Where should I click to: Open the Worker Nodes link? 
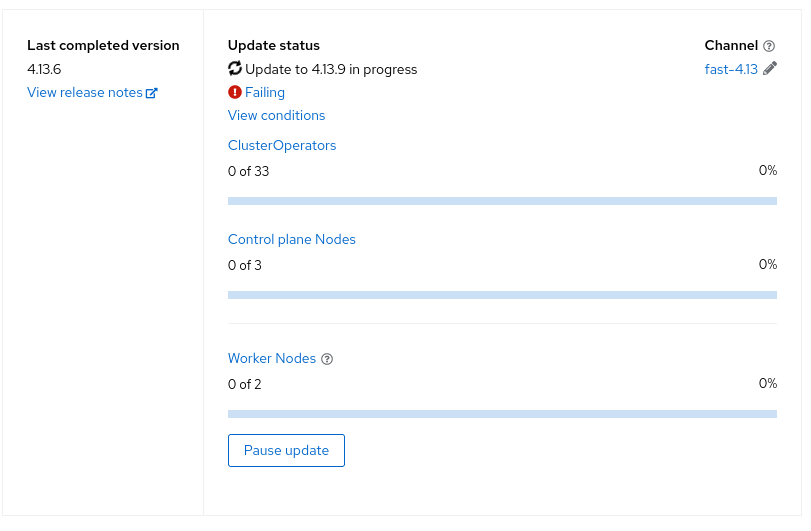coord(272,358)
